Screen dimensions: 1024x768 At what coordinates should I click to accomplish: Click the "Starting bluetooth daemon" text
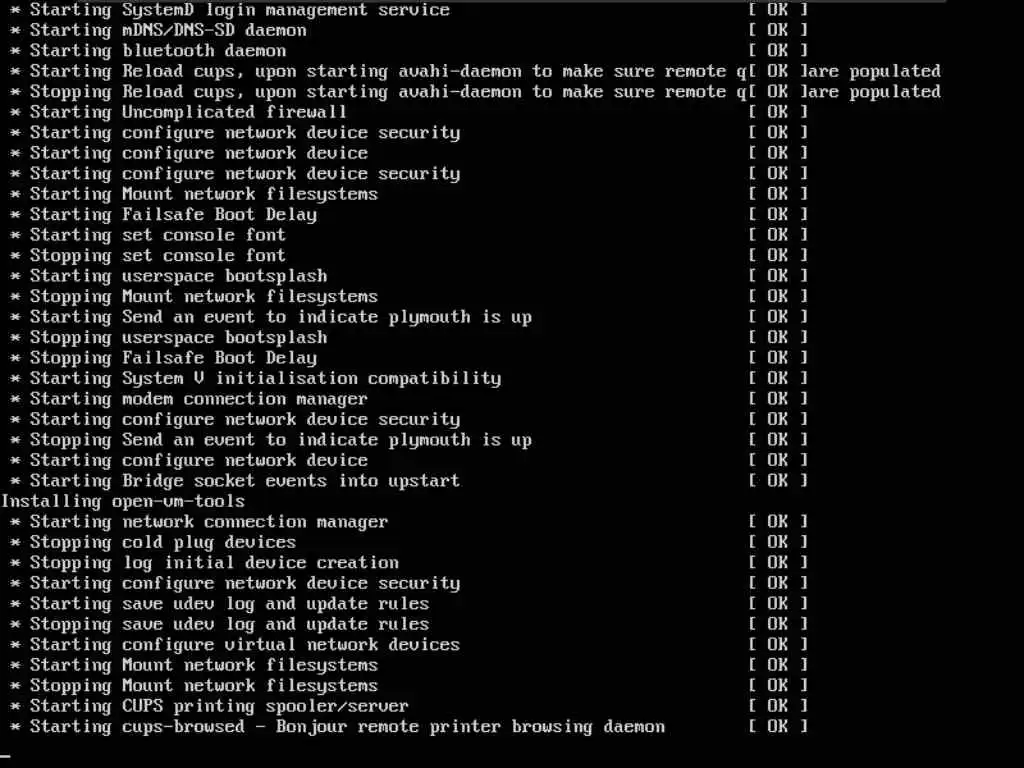(158, 50)
